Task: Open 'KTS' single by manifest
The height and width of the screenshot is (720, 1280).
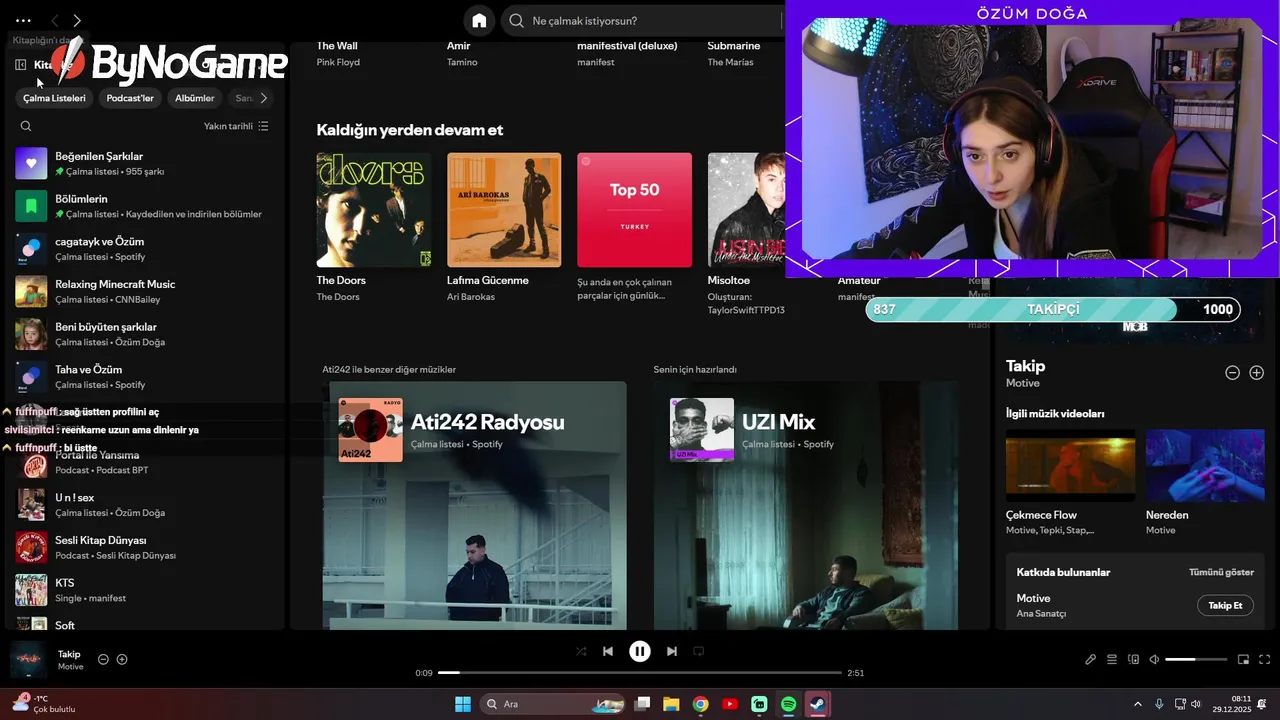Action: pyautogui.click(x=145, y=590)
